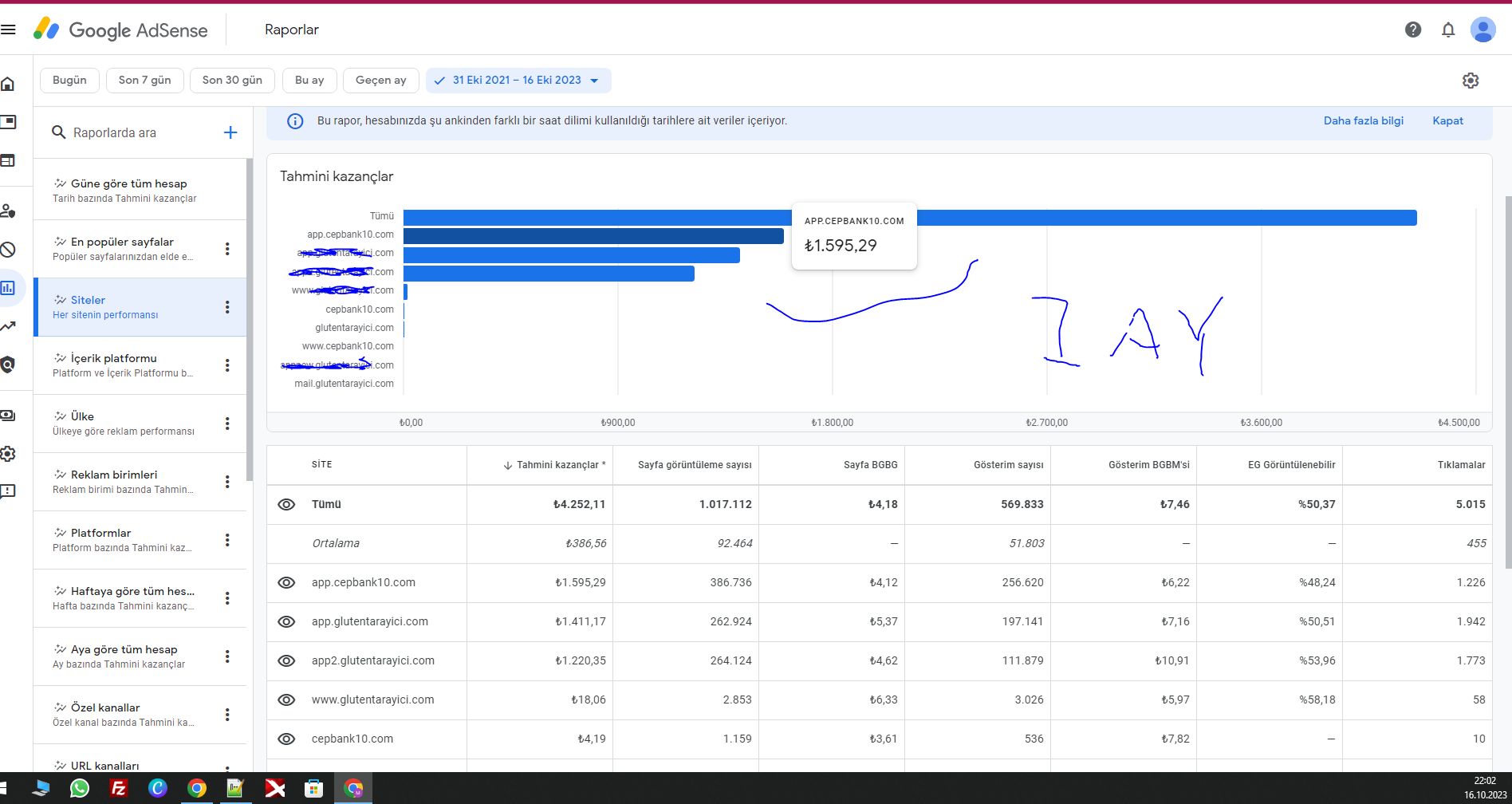The width and height of the screenshot is (1512, 804).
Task: Open options menu for Ülke report
Action: click(227, 424)
